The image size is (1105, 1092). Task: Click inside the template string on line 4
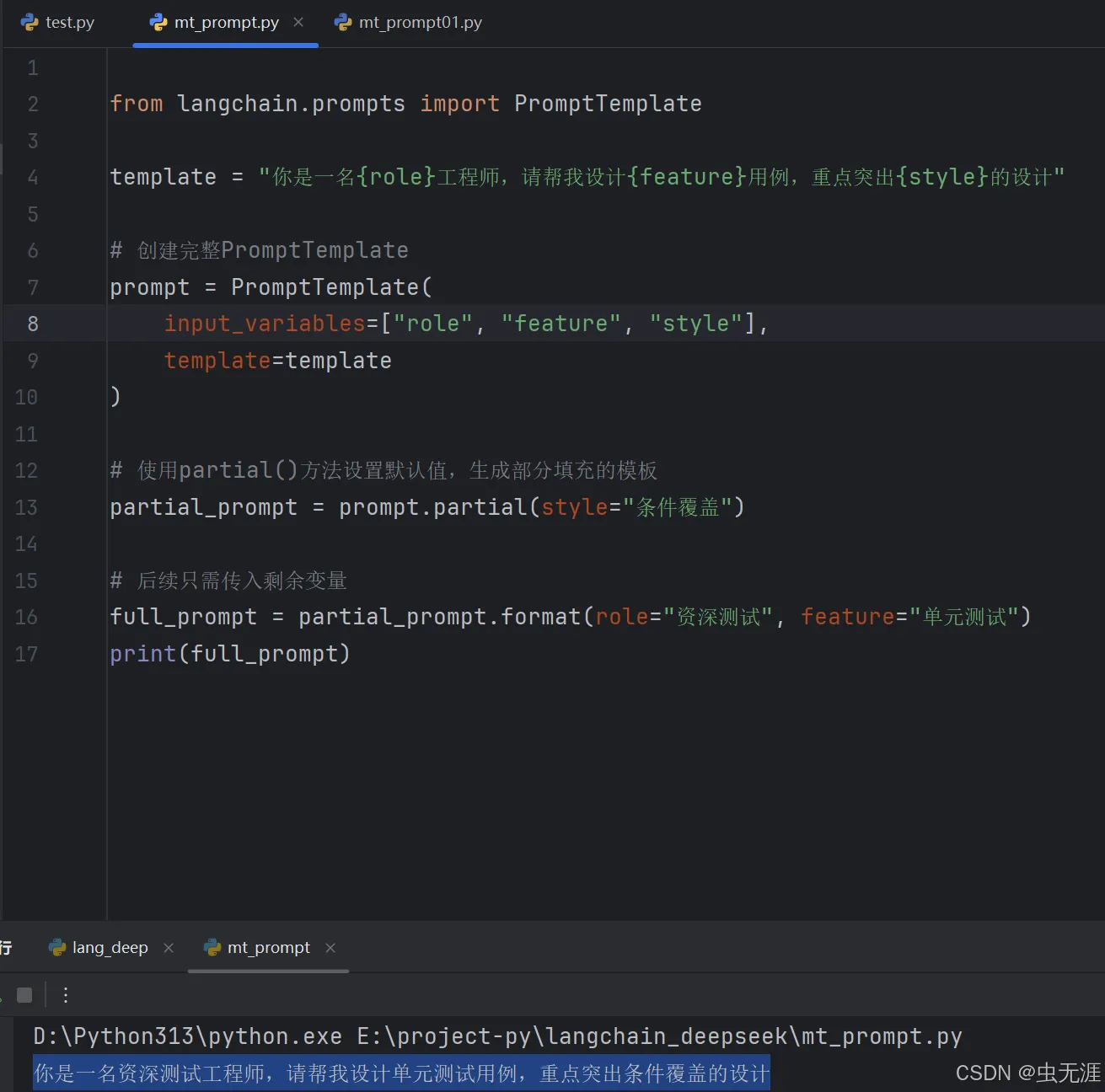point(662,177)
